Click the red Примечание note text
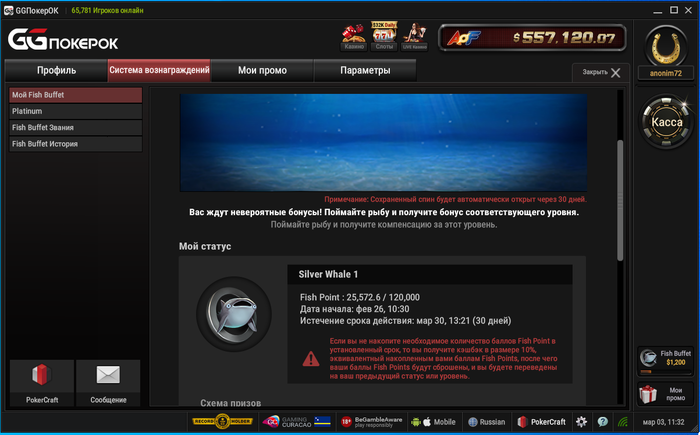This screenshot has height=435, width=700. (455, 199)
